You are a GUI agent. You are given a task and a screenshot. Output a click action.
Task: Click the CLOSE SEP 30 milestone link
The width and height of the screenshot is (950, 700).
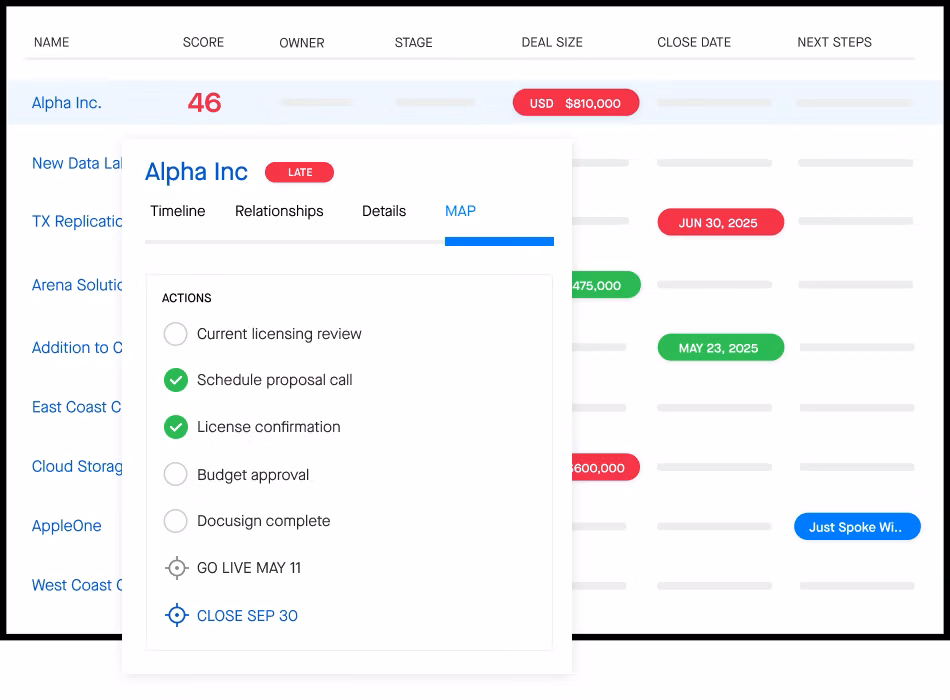point(247,616)
